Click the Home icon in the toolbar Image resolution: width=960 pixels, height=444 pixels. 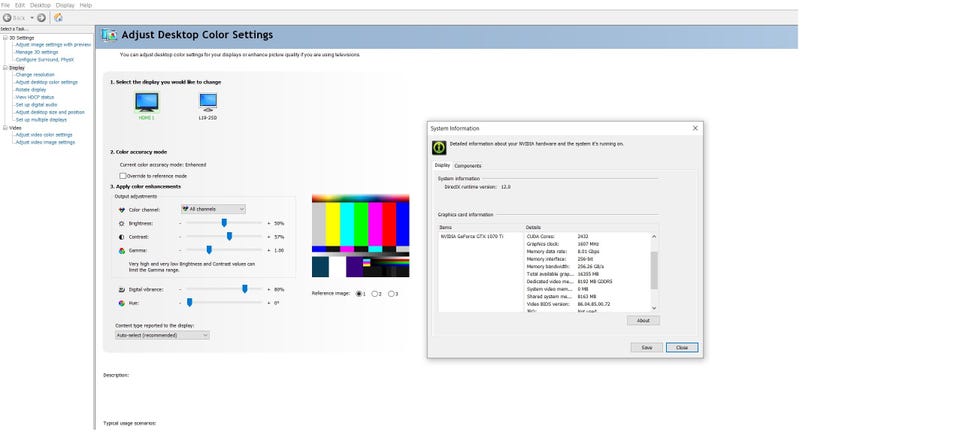[x=58, y=17]
